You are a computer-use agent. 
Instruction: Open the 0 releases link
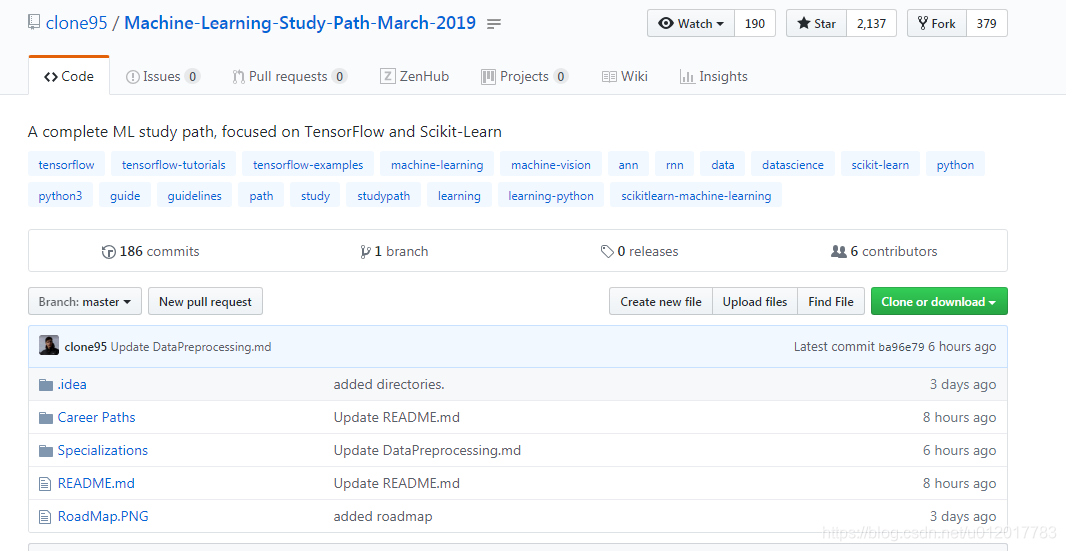coord(640,252)
